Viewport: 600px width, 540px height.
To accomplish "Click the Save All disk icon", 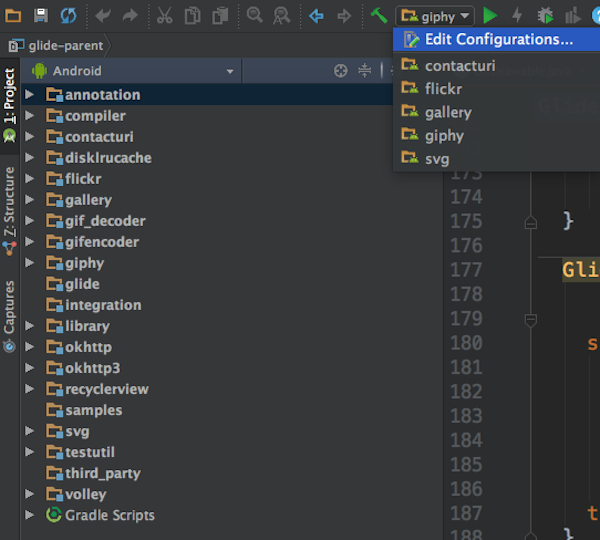I will click(41, 15).
